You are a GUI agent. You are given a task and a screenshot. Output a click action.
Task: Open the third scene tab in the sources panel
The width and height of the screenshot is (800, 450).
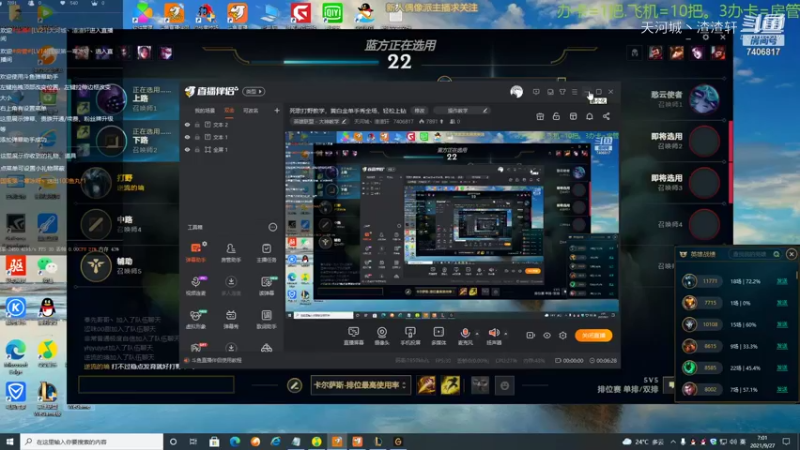pyautogui.click(x=251, y=111)
